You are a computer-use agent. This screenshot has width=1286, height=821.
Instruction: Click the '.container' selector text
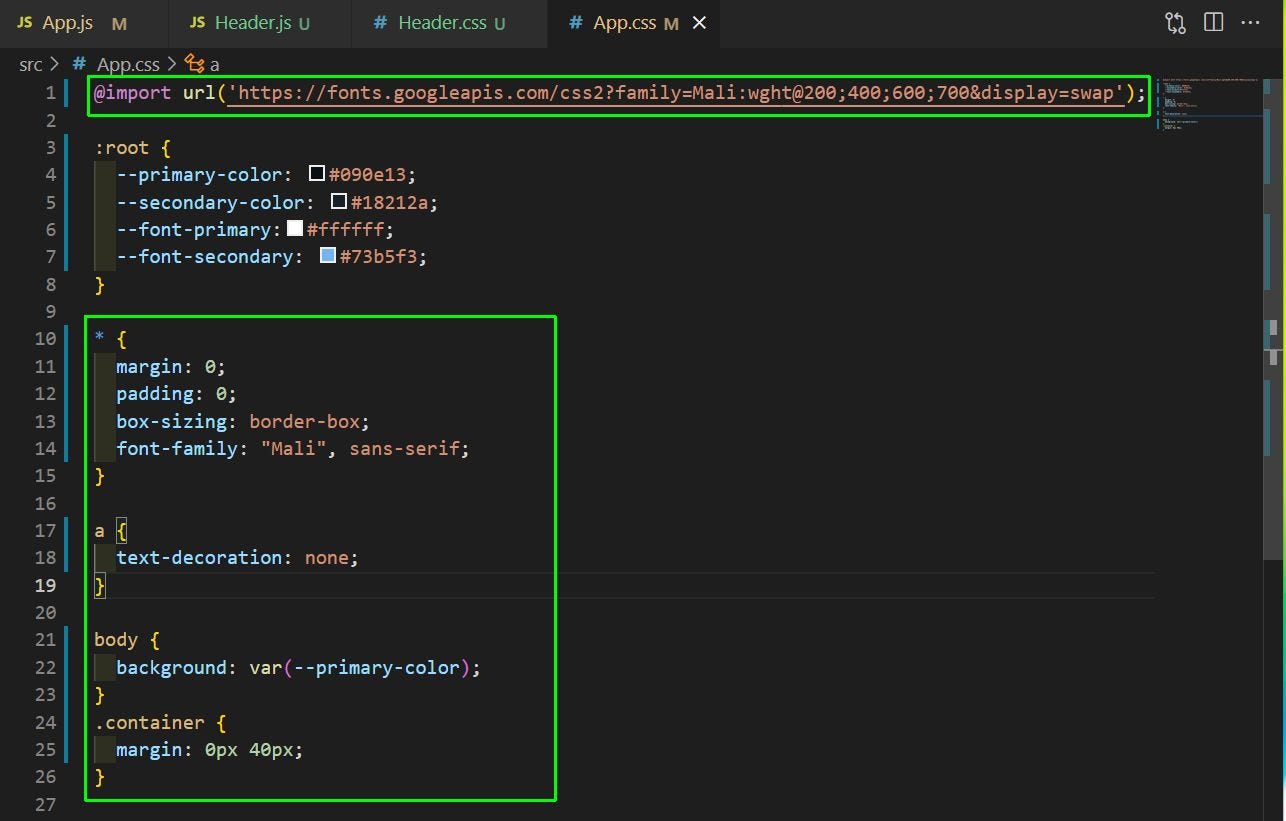click(149, 722)
